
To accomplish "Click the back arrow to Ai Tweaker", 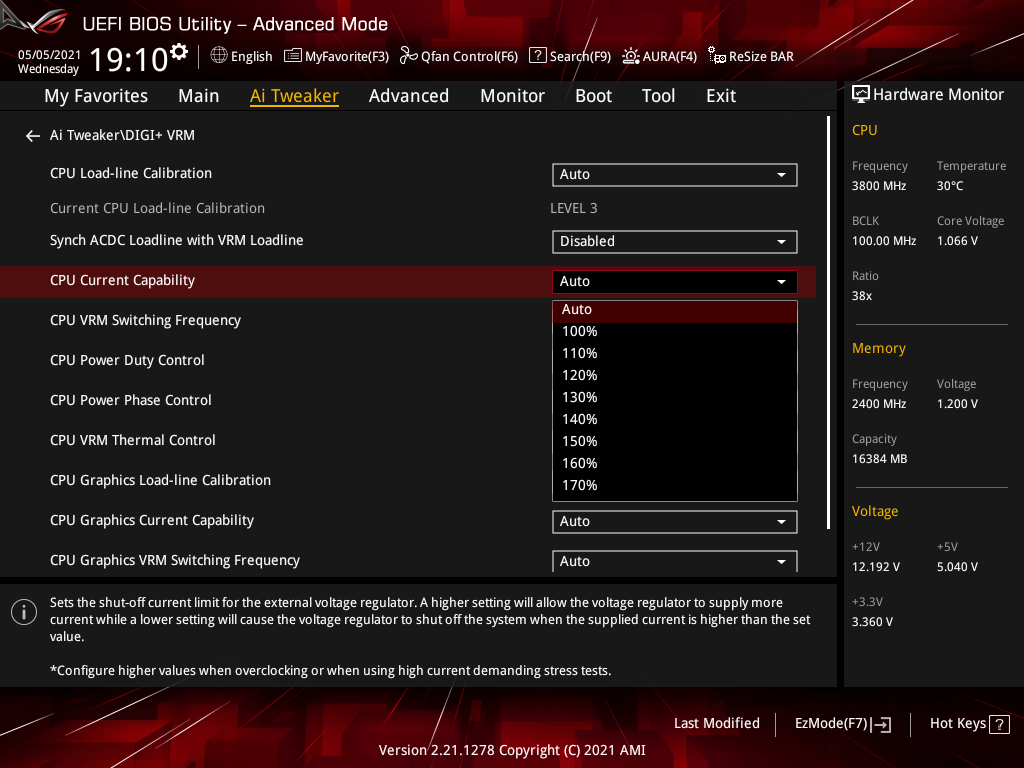I will click(33, 136).
